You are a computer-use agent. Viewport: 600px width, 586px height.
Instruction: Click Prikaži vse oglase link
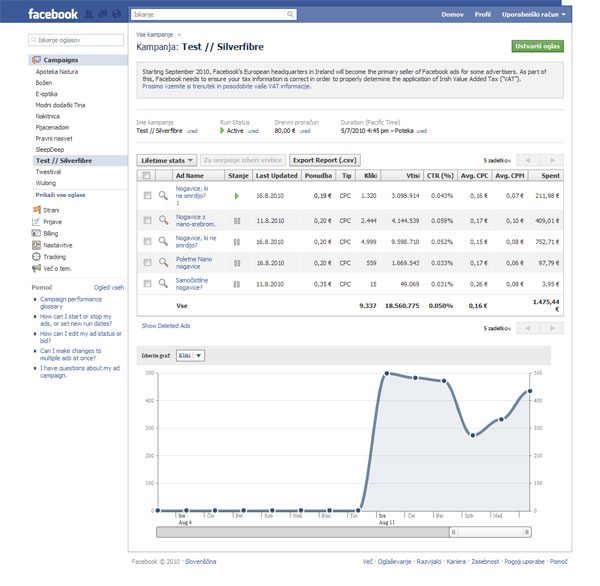[60, 195]
